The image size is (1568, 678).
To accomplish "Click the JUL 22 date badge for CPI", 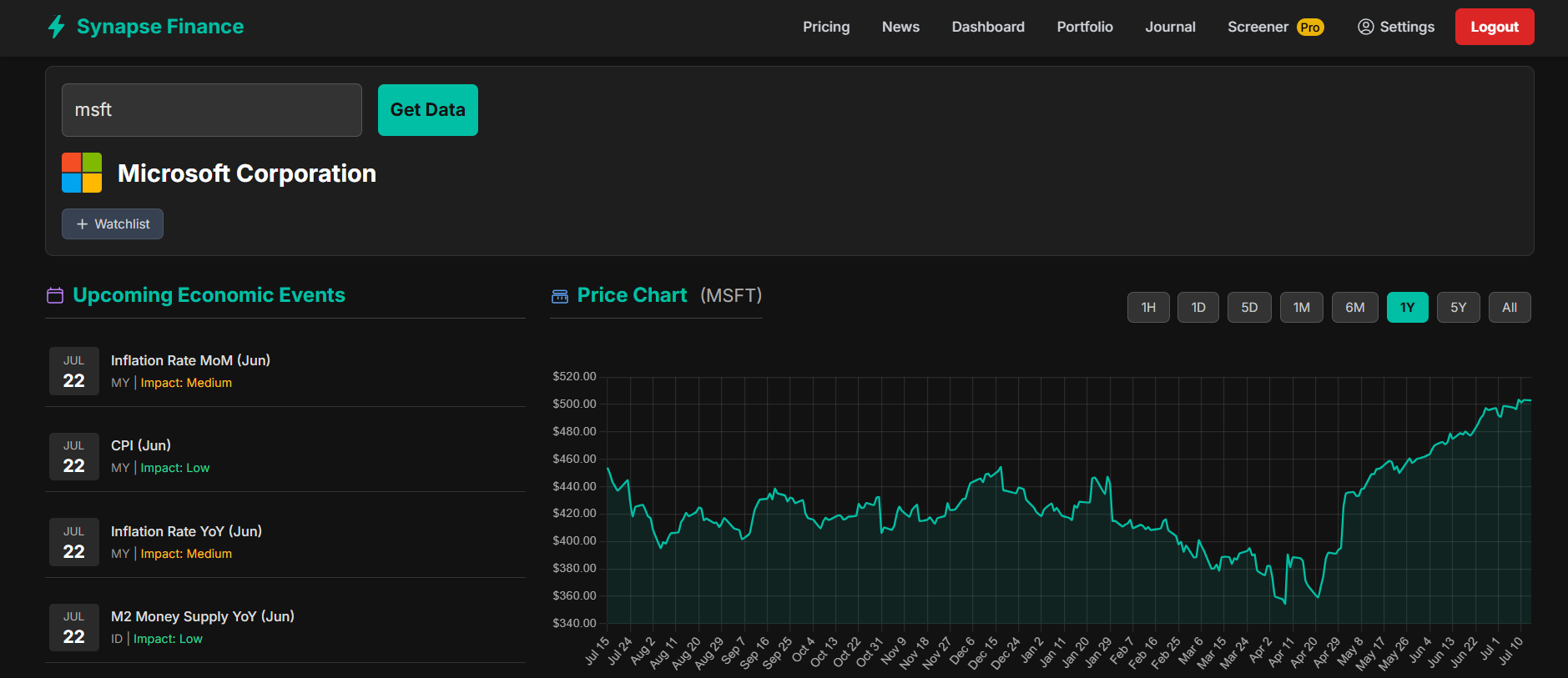I will pos(74,456).
